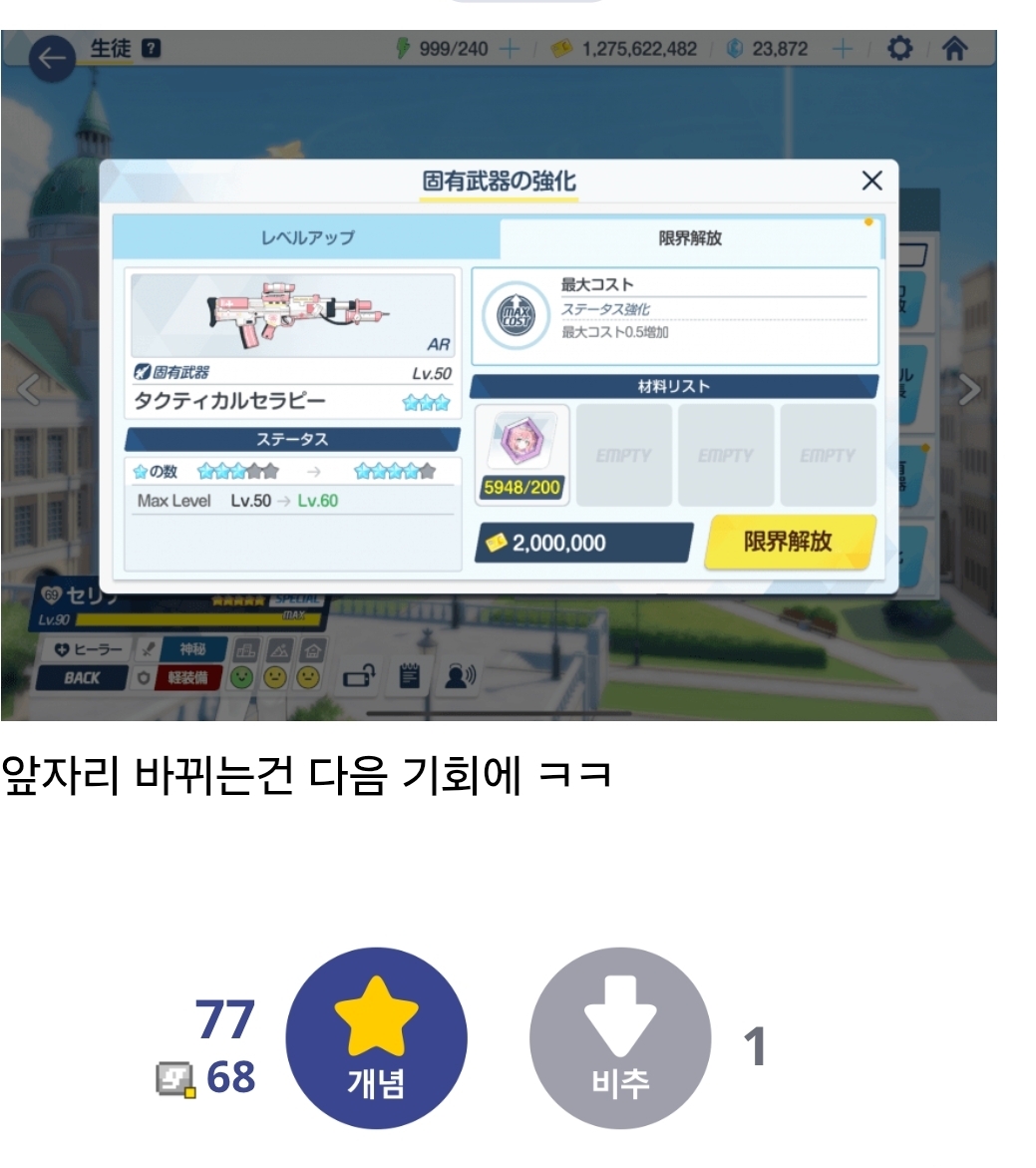Viewport: 1036px width, 1168px height.
Task: Close the 固有武器の強化 dialog
Action: 871,181
